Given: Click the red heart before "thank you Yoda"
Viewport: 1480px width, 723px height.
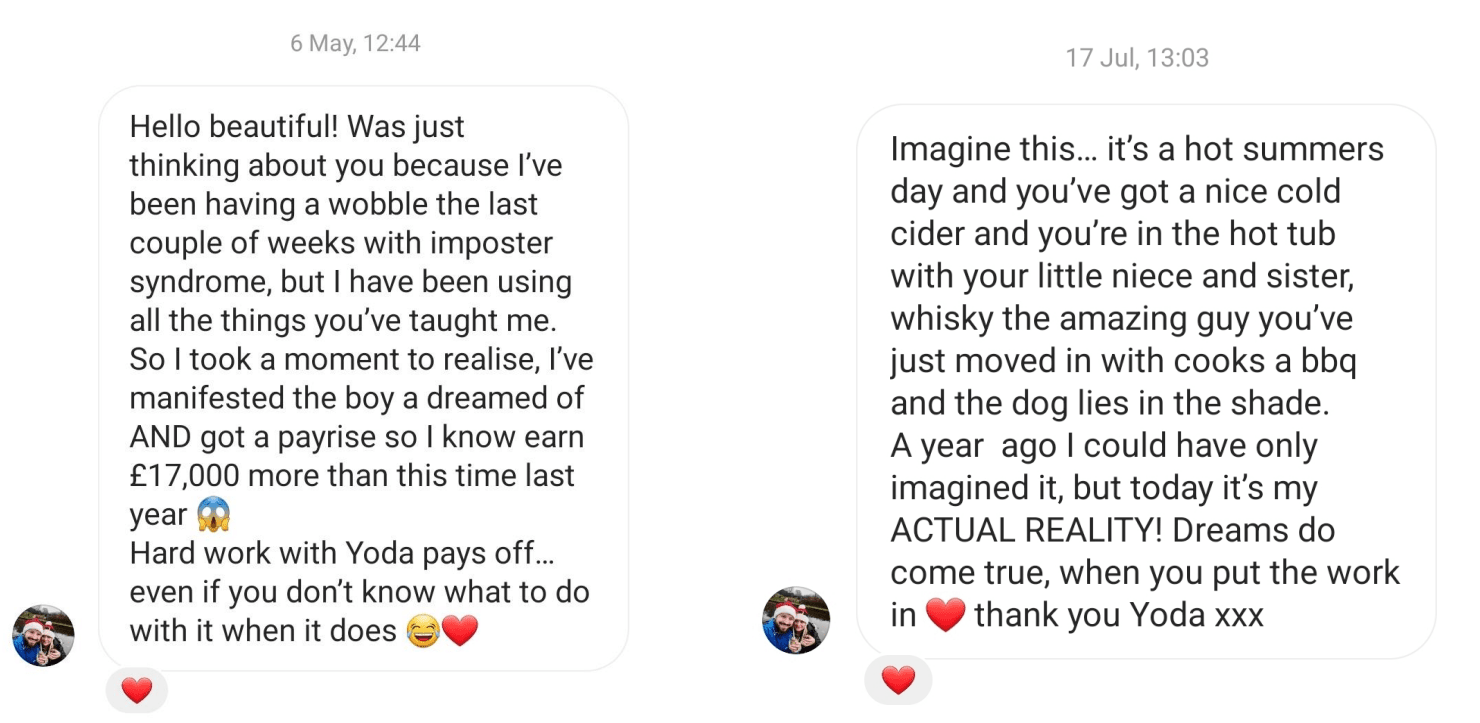Looking at the screenshot, I should [945, 615].
